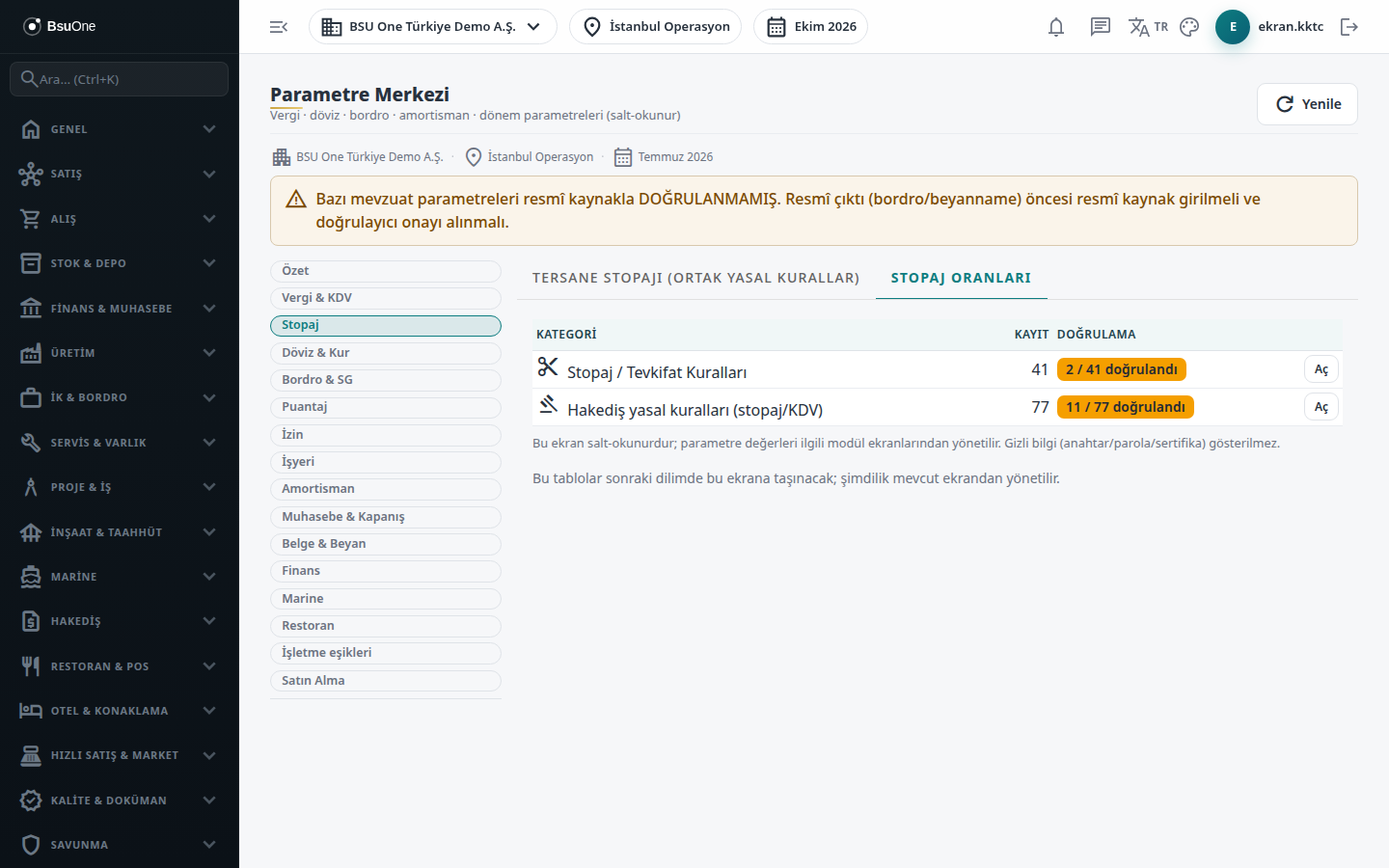Image resolution: width=1389 pixels, height=868 pixels.
Task: Switch to Tersane Stopajı tab
Action: 695,278
